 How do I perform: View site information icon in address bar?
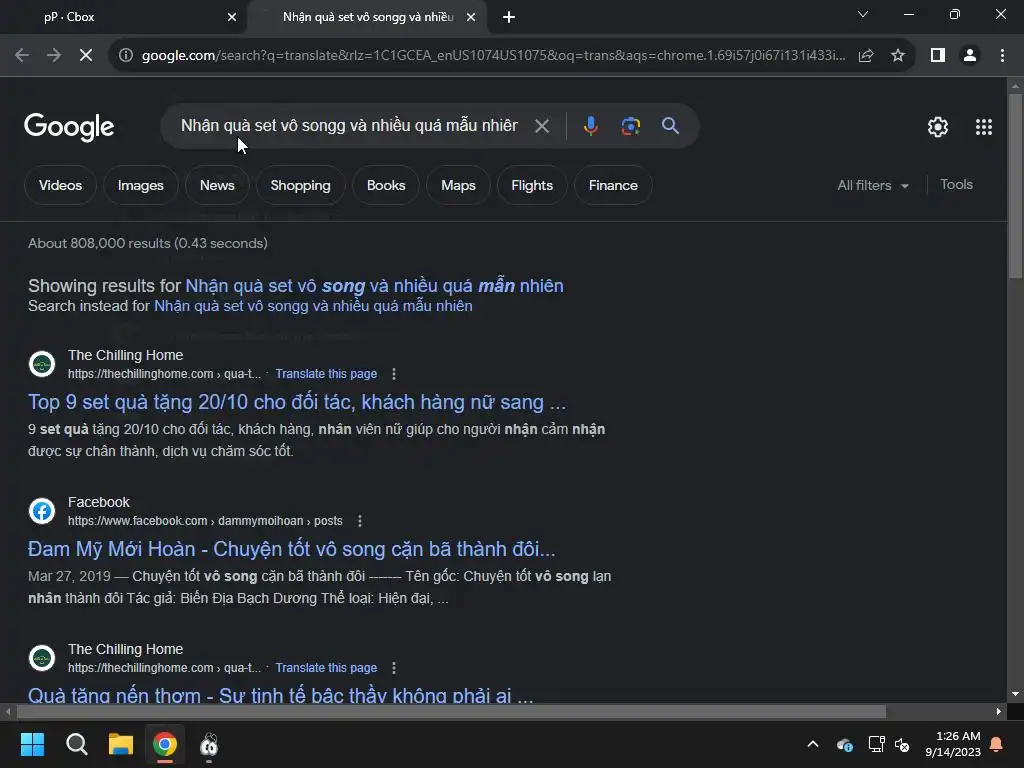click(125, 56)
